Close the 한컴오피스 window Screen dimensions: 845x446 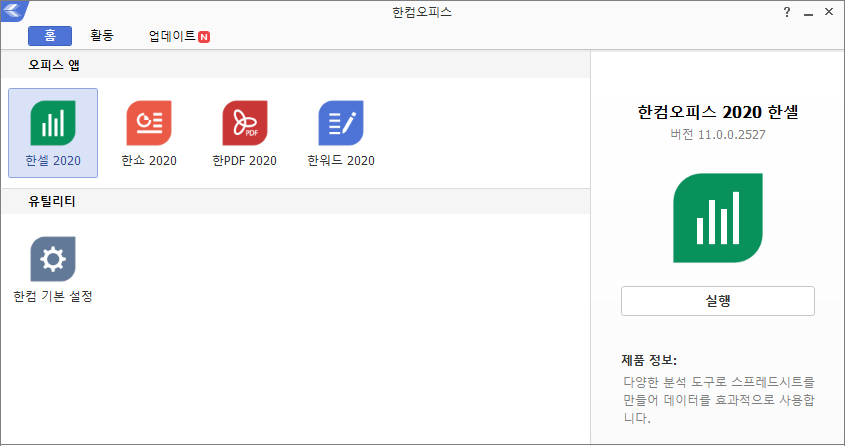[829, 12]
